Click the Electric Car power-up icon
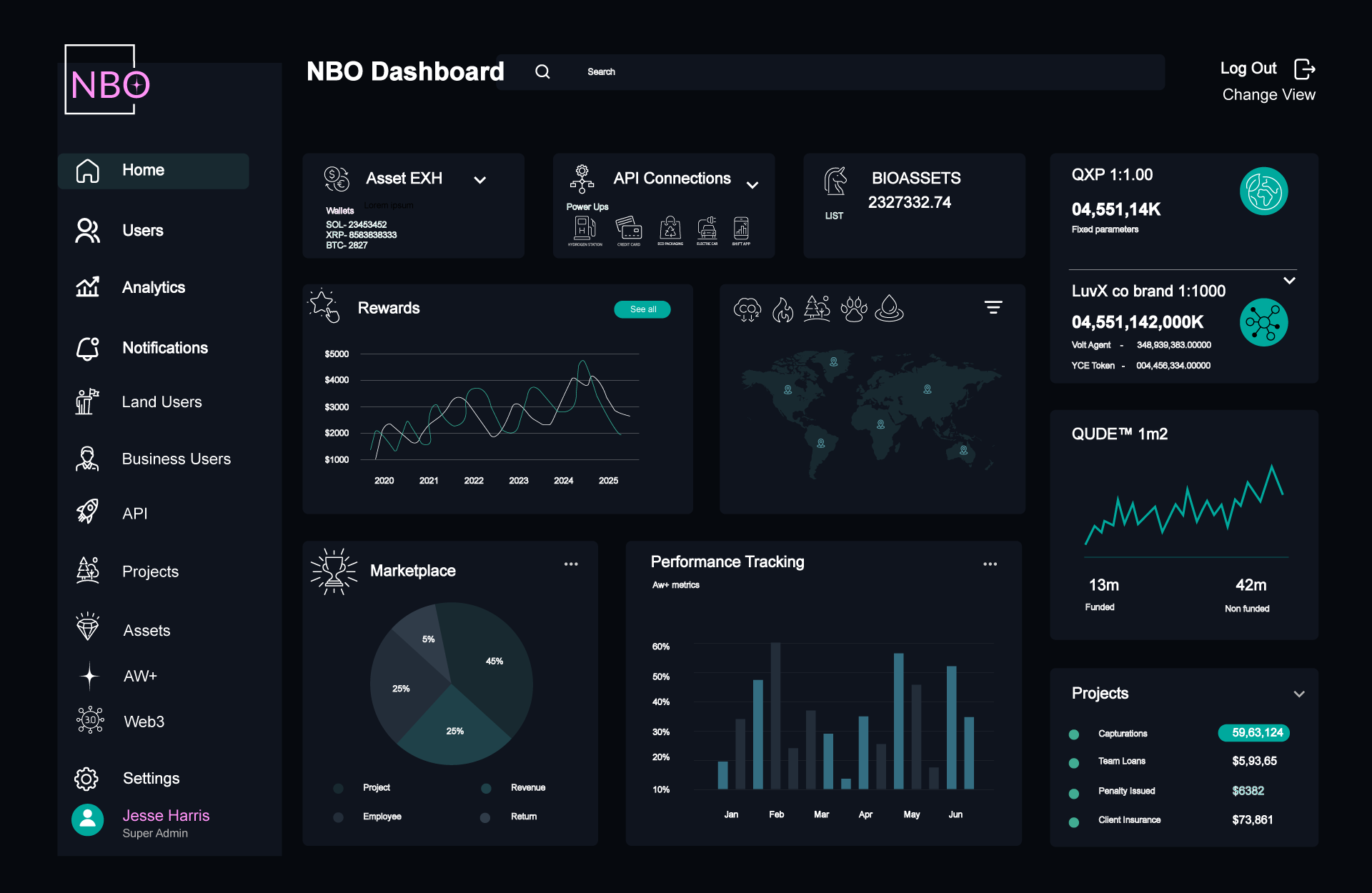Screen dimensions: 1372x893 click(707, 229)
